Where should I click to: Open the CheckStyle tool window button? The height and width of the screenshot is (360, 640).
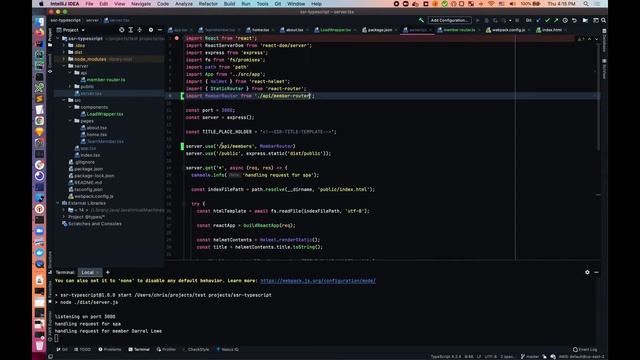196,349
